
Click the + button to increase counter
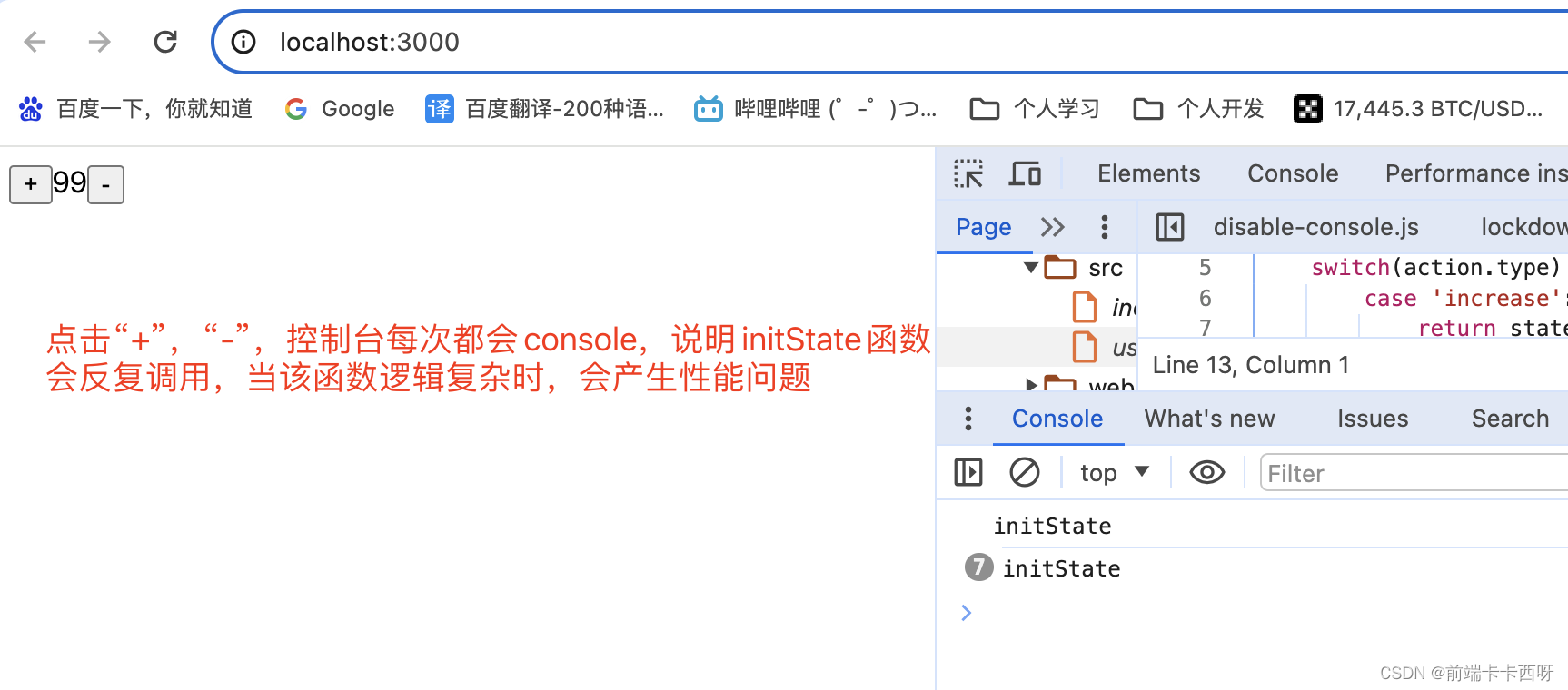tap(31, 184)
